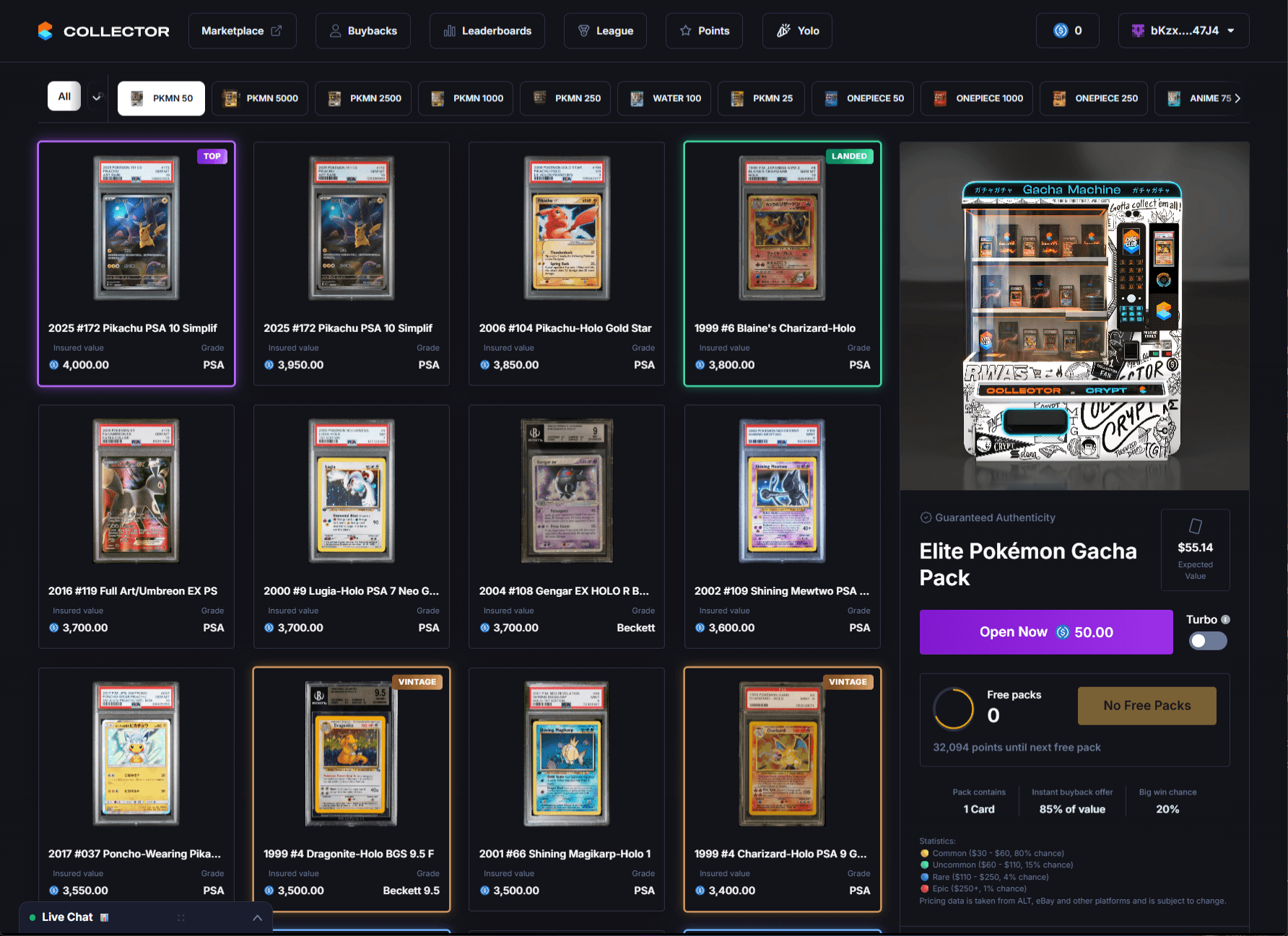Expand the dropdown next to All
The image size is (1288, 936).
point(97,97)
